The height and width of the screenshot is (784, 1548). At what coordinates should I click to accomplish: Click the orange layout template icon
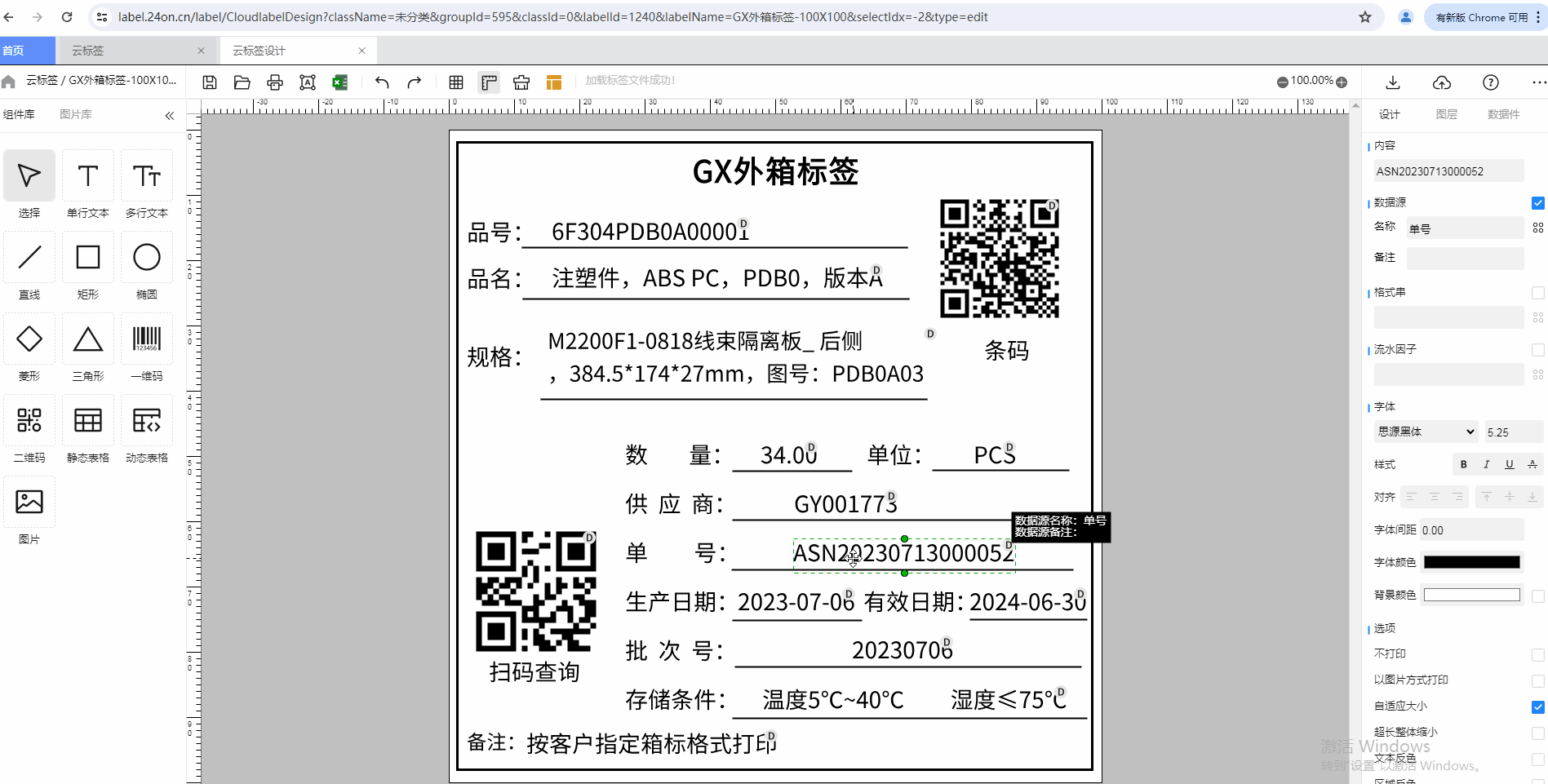pyautogui.click(x=554, y=82)
